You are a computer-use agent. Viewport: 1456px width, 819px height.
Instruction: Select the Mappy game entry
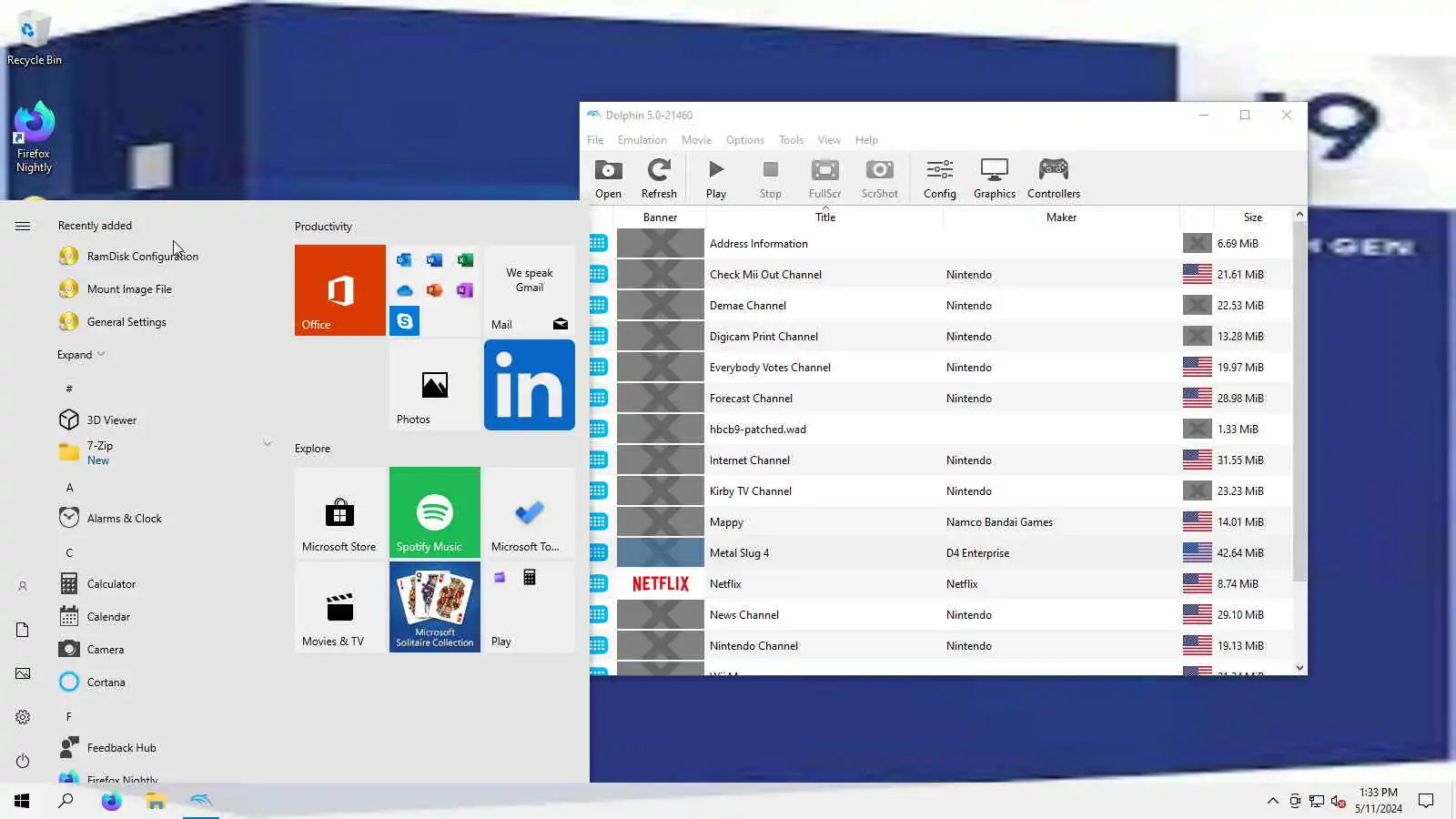940,522
